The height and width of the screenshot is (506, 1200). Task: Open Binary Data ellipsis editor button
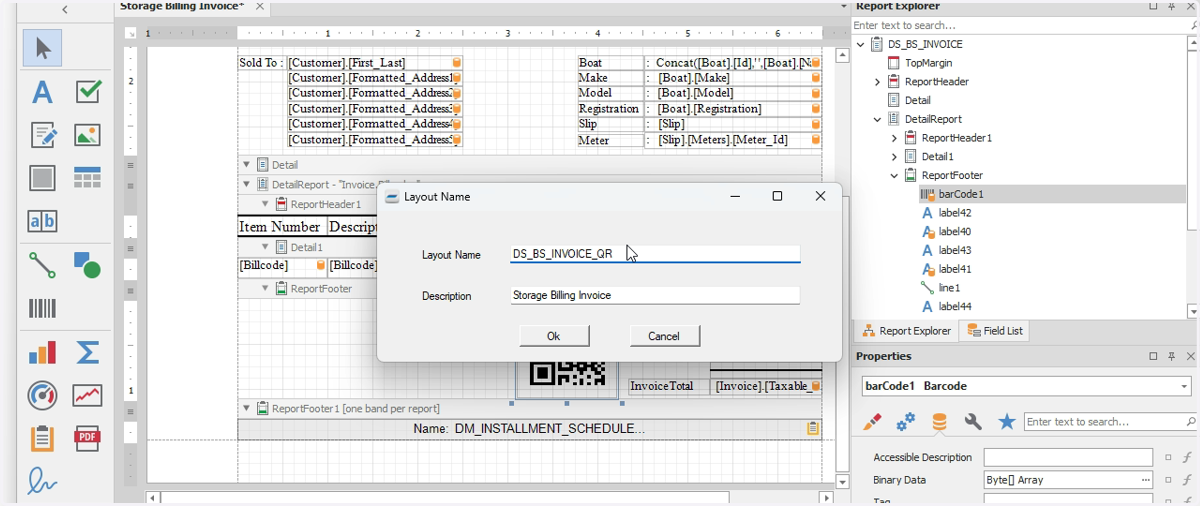pyautogui.click(x=1145, y=480)
